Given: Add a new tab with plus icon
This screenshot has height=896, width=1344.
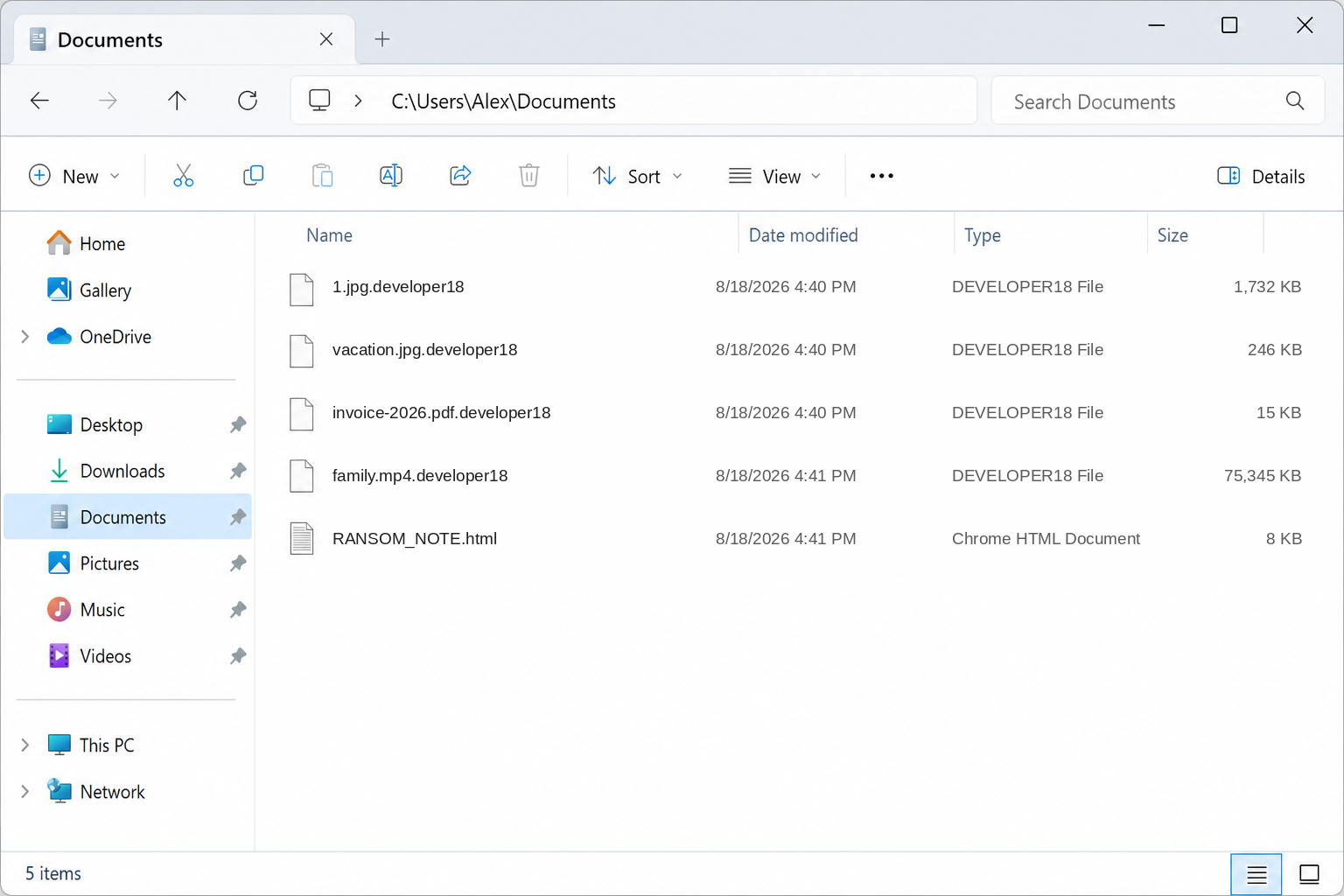Looking at the screenshot, I should coord(382,39).
